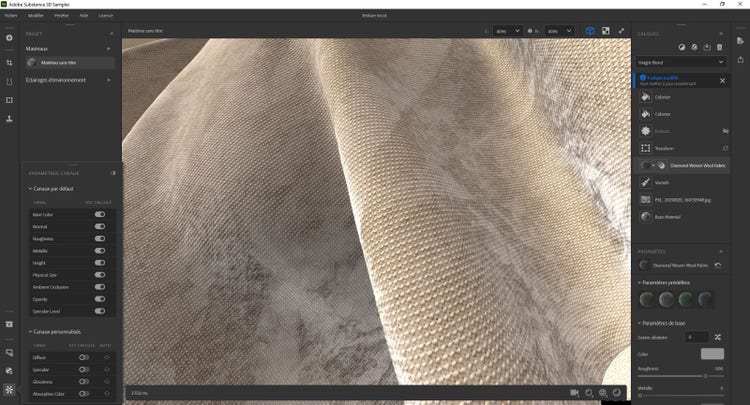Select the Vanish layer
The height and width of the screenshot is (405, 750).
[x=683, y=183]
